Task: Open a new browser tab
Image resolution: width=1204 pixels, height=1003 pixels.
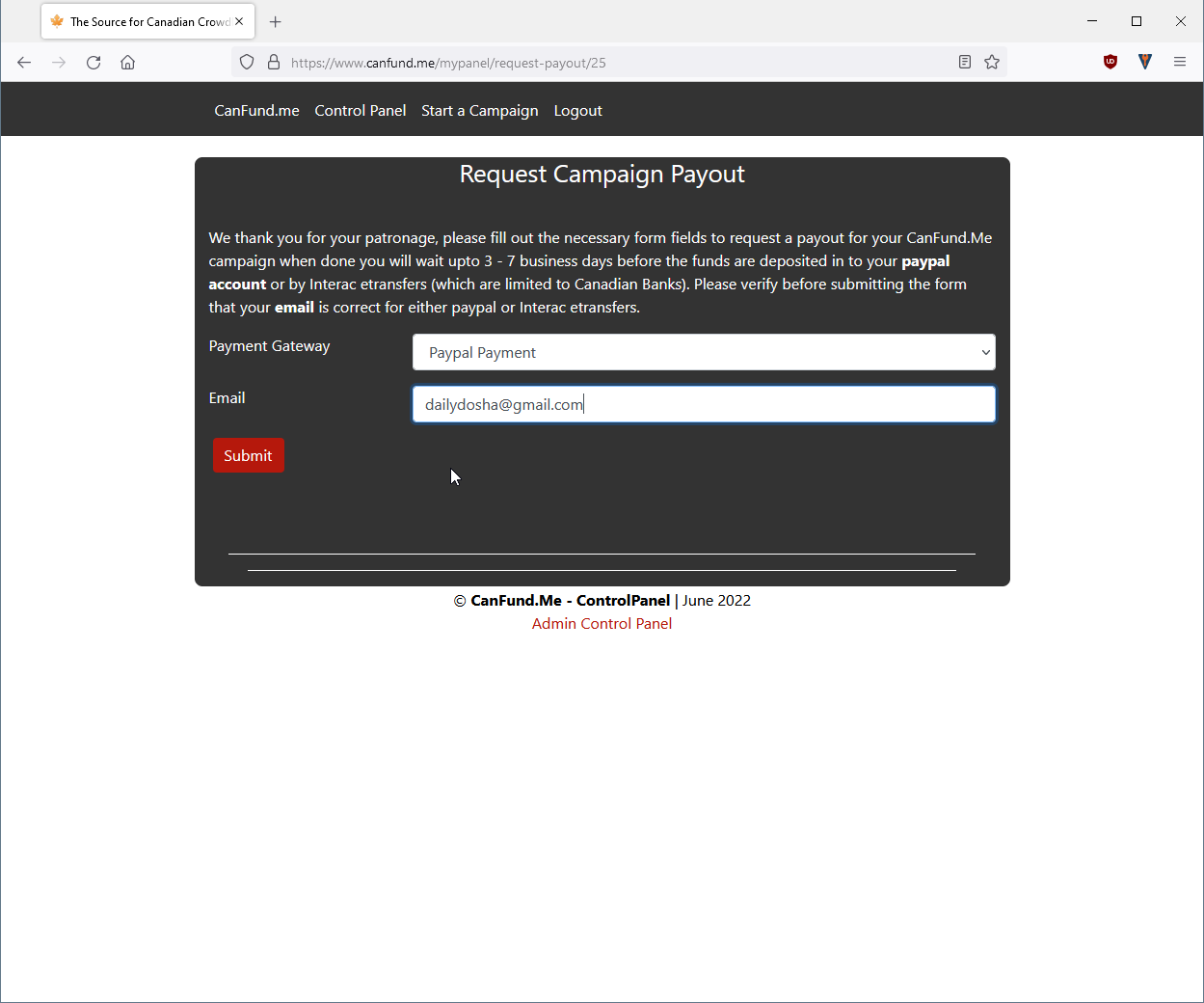Action: tap(276, 21)
